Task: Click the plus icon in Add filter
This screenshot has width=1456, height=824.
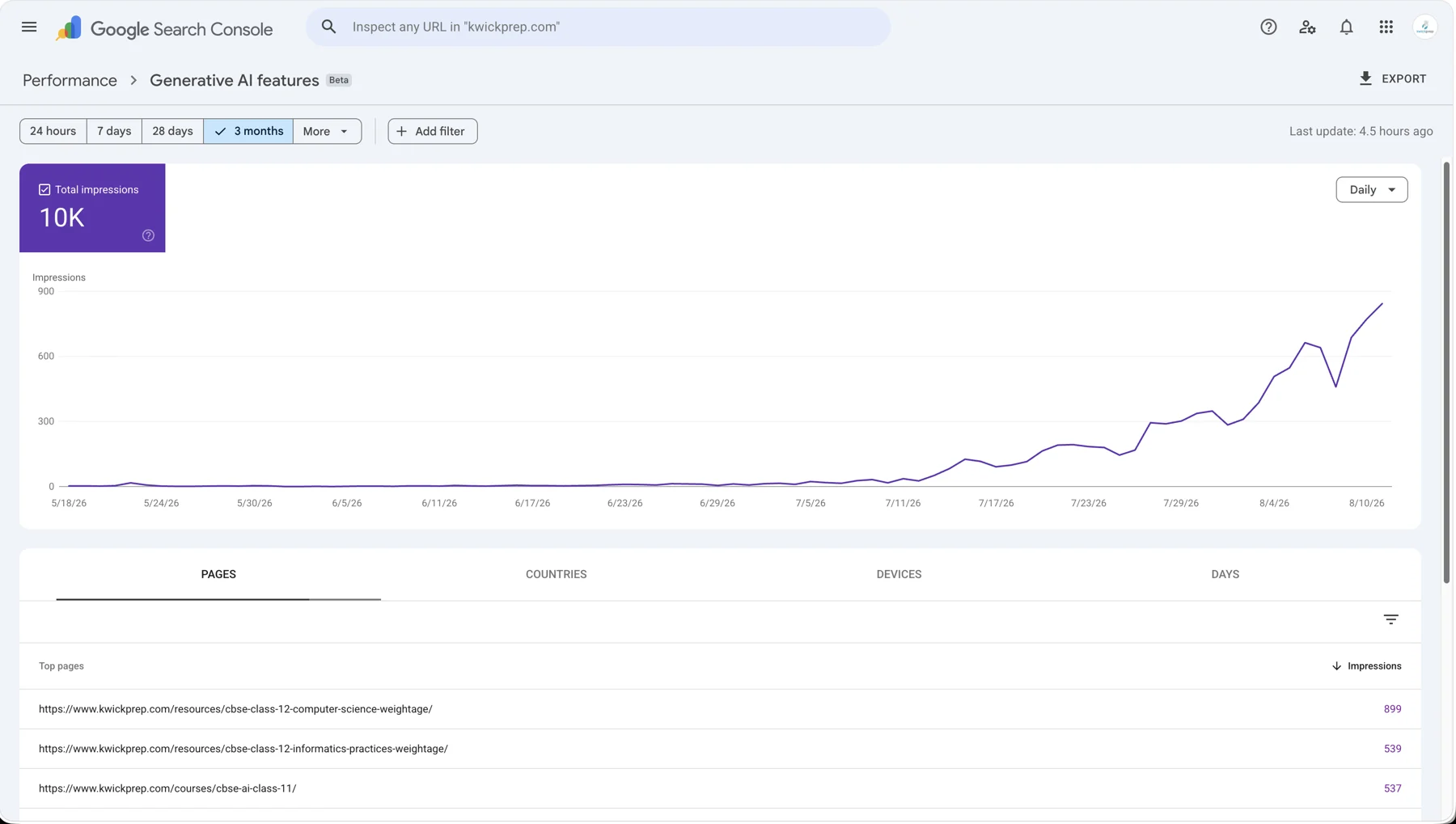Action: pos(402,131)
